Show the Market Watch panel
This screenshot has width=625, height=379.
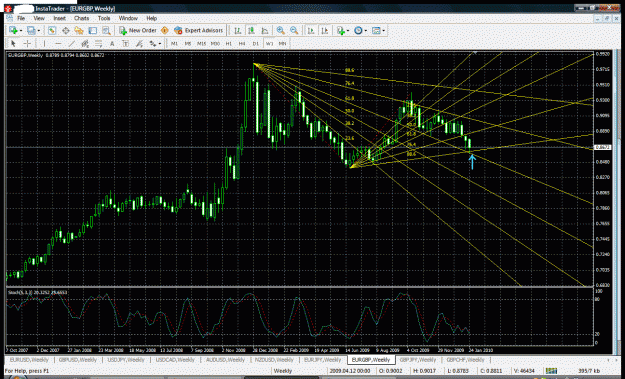point(52,30)
